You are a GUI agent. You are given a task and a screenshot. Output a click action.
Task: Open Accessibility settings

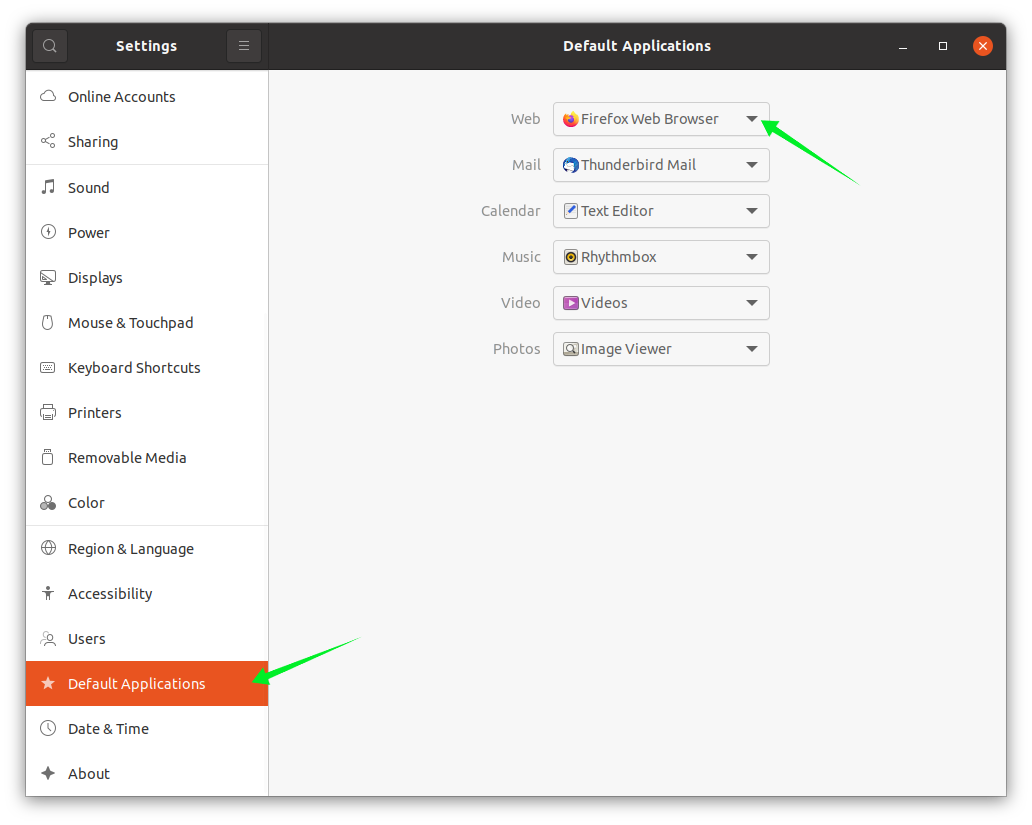(x=147, y=593)
